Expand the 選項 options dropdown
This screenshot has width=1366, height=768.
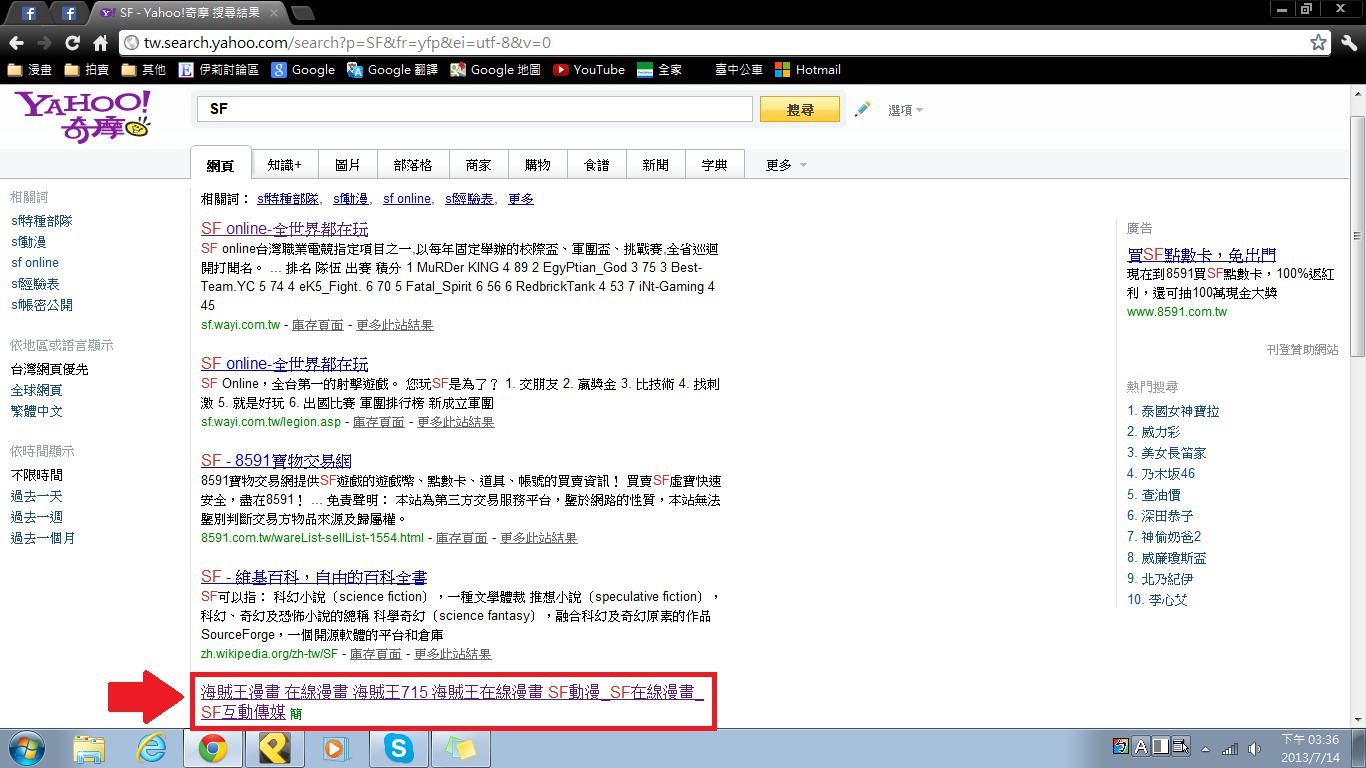tap(905, 111)
